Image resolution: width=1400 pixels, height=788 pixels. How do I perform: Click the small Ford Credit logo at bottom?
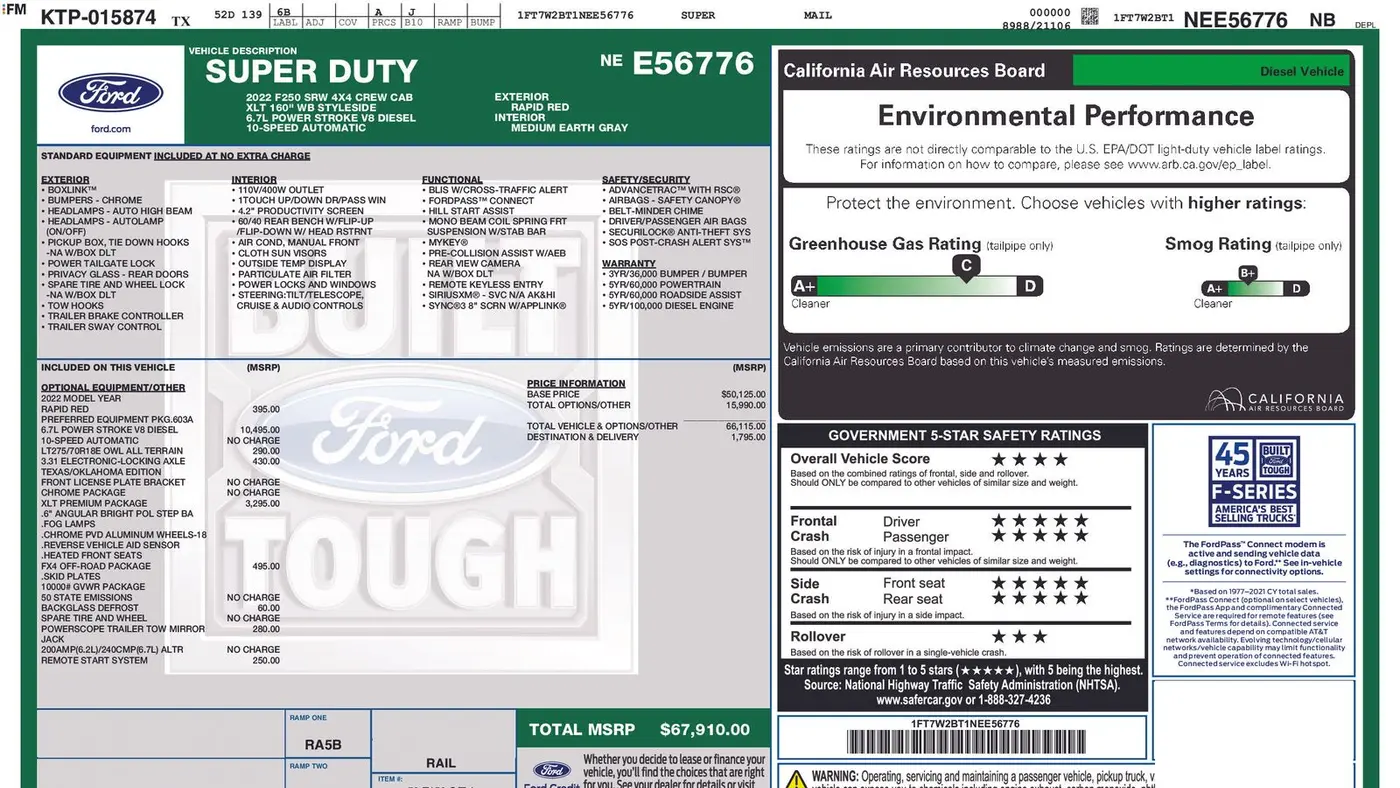551,772
